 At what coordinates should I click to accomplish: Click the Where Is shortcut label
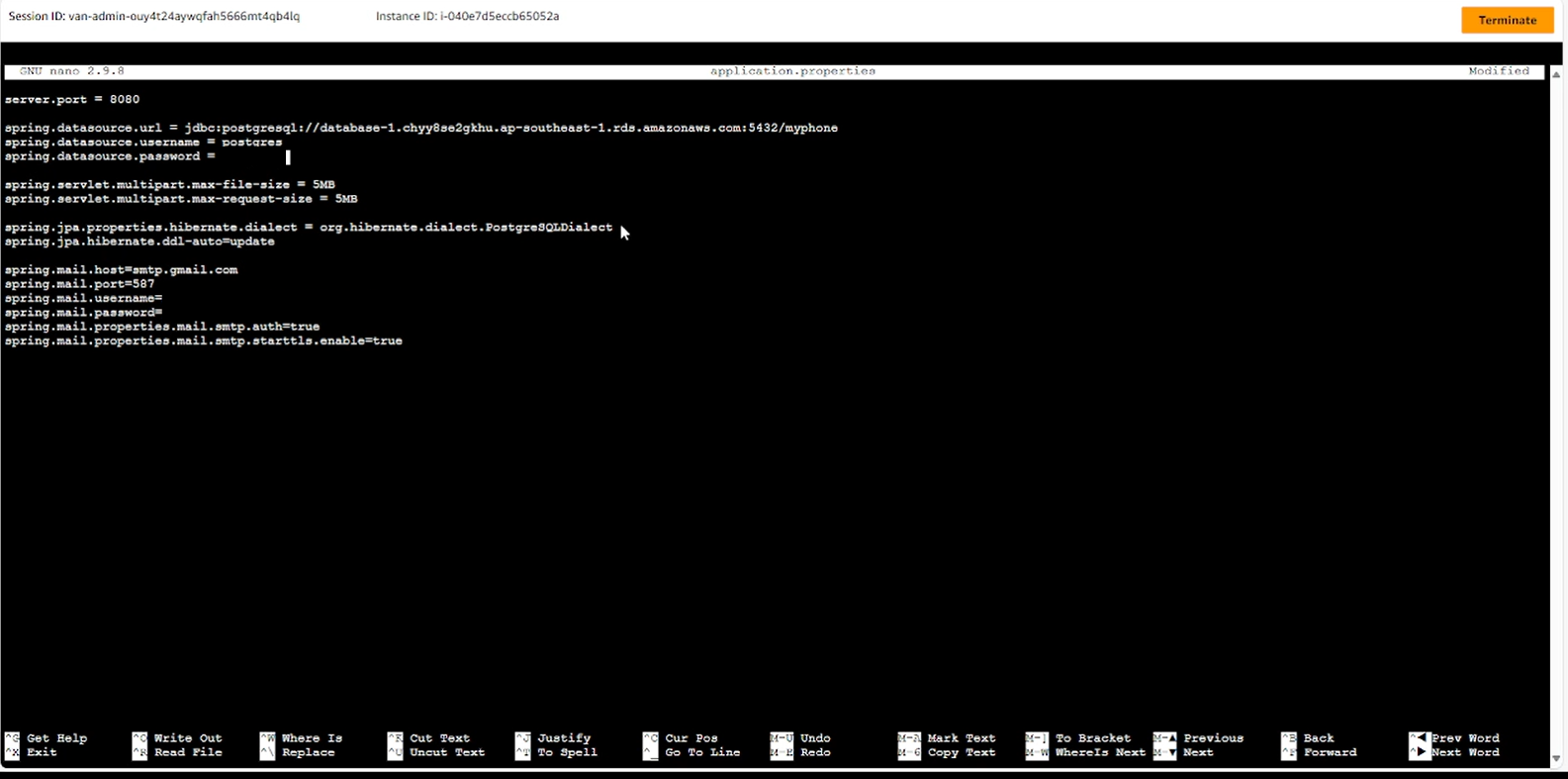(x=312, y=738)
